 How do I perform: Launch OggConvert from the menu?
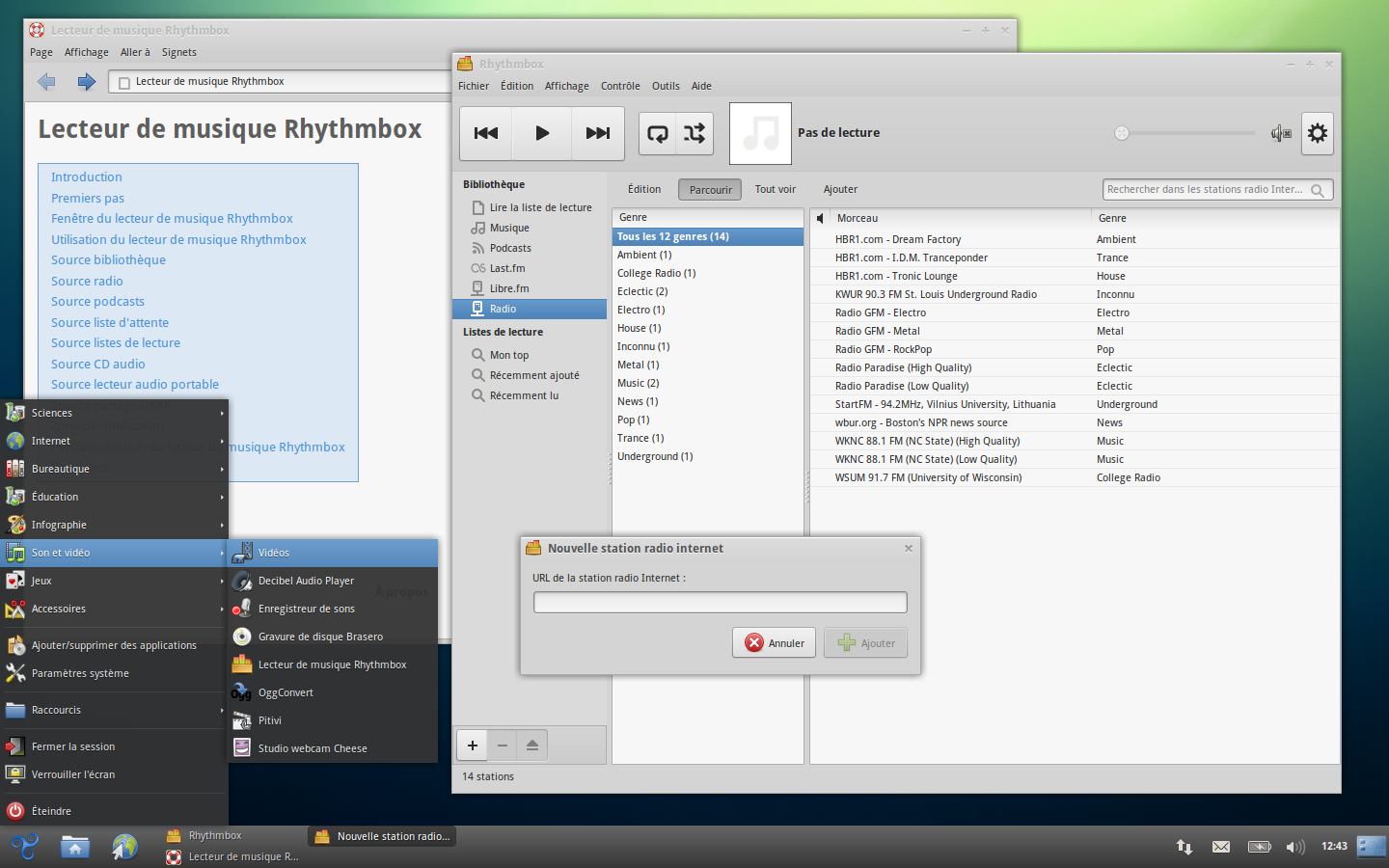[x=333, y=692]
